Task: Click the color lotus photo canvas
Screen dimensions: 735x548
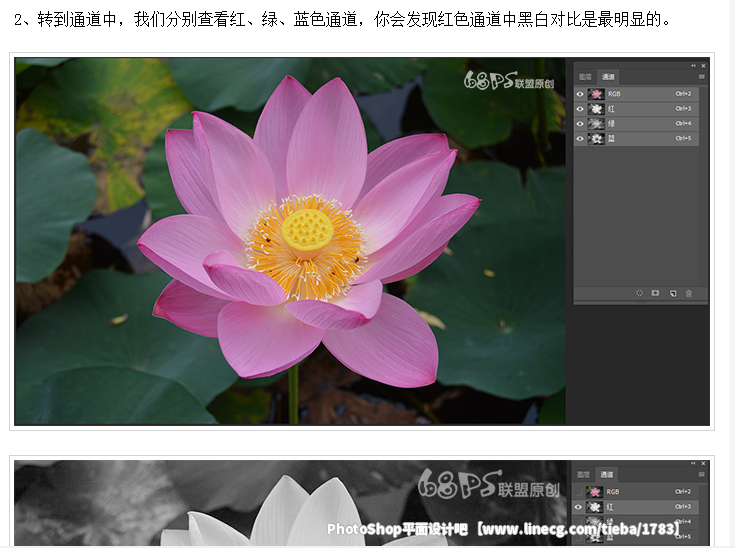Action: pos(290,241)
